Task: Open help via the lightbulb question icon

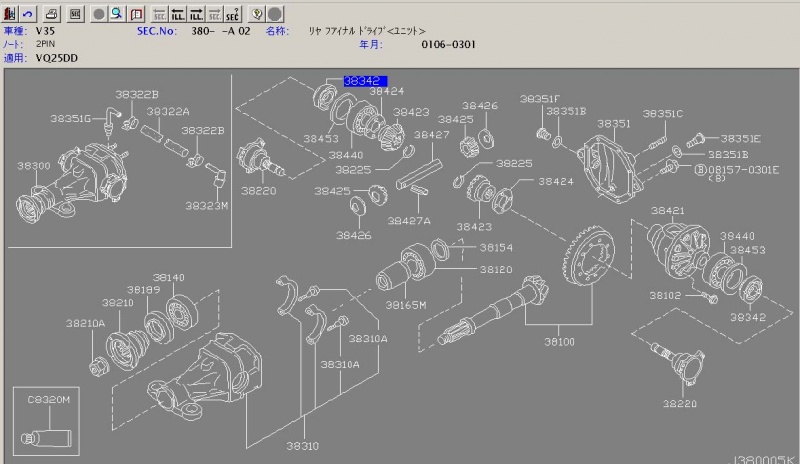Action: (x=256, y=14)
